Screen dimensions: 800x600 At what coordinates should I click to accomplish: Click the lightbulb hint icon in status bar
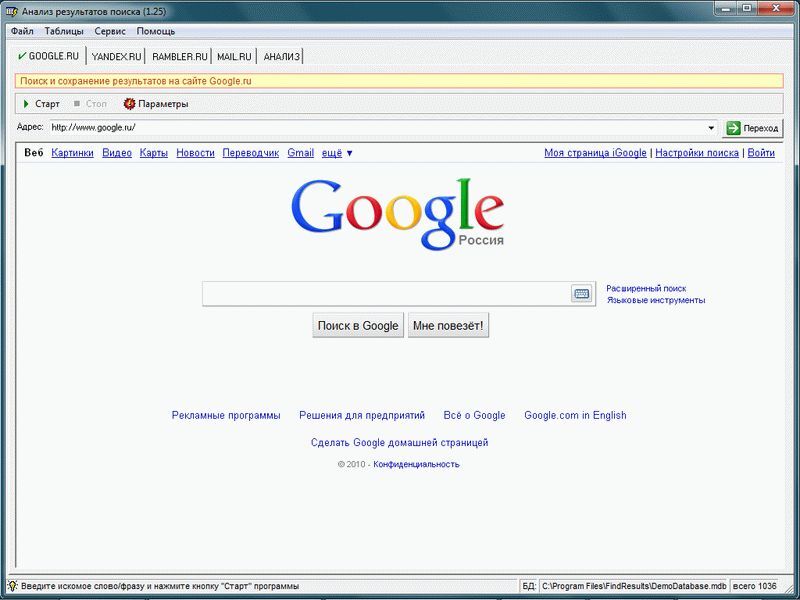pos(12,586)
